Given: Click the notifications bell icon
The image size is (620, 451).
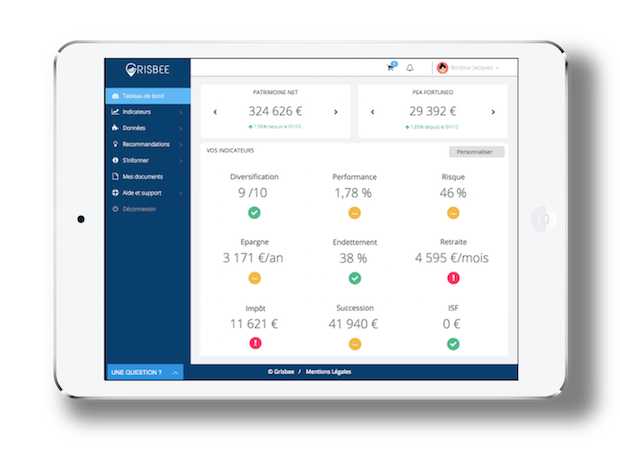Looking at the screenshot, I should coord(410,68).
